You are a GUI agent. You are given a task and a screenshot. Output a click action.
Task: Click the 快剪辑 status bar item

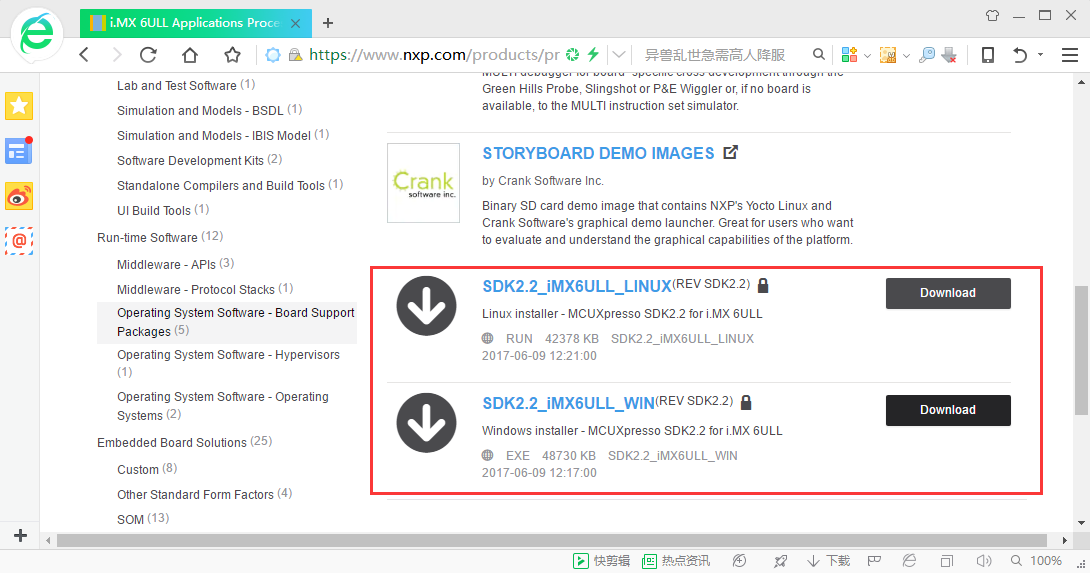[601, 560]
